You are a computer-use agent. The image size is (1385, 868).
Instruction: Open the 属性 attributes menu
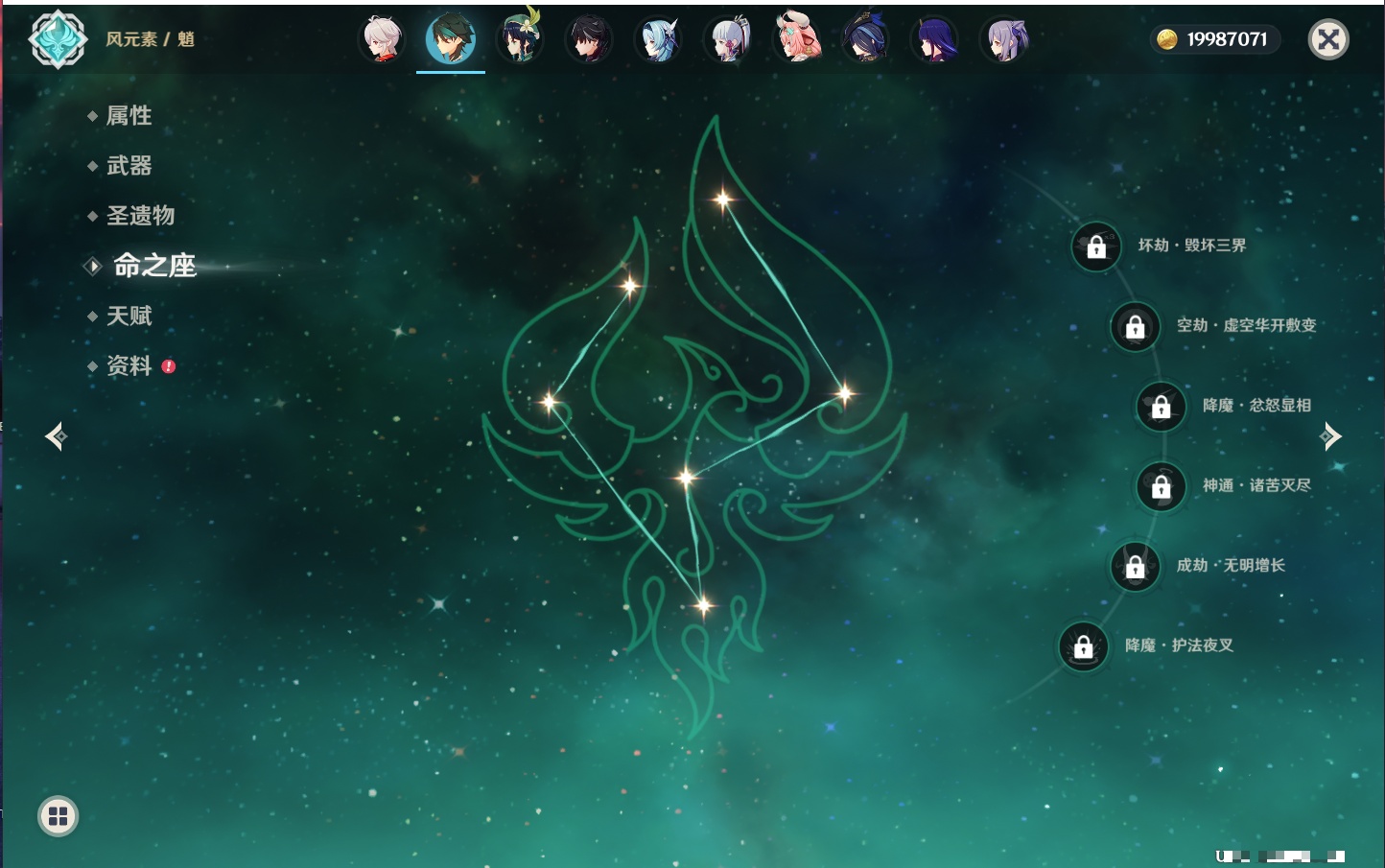click(x=129, y=116)
